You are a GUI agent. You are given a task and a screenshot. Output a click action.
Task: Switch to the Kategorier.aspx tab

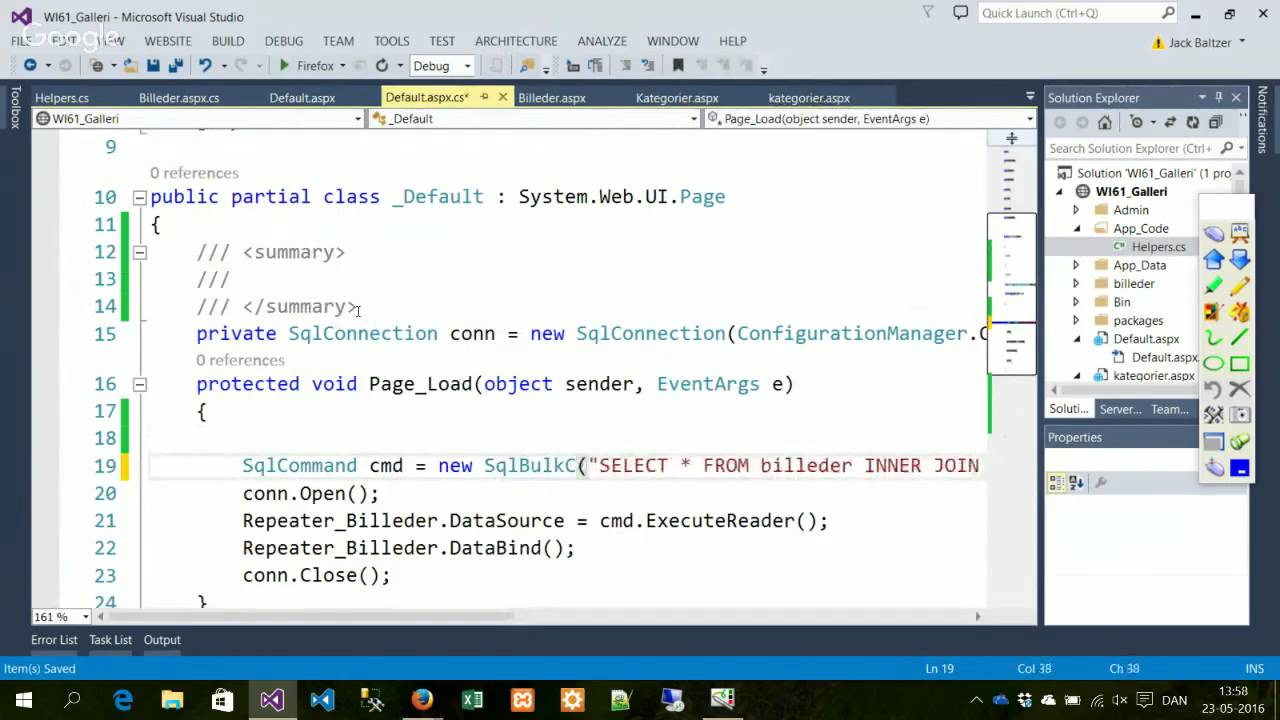point(677,98)
